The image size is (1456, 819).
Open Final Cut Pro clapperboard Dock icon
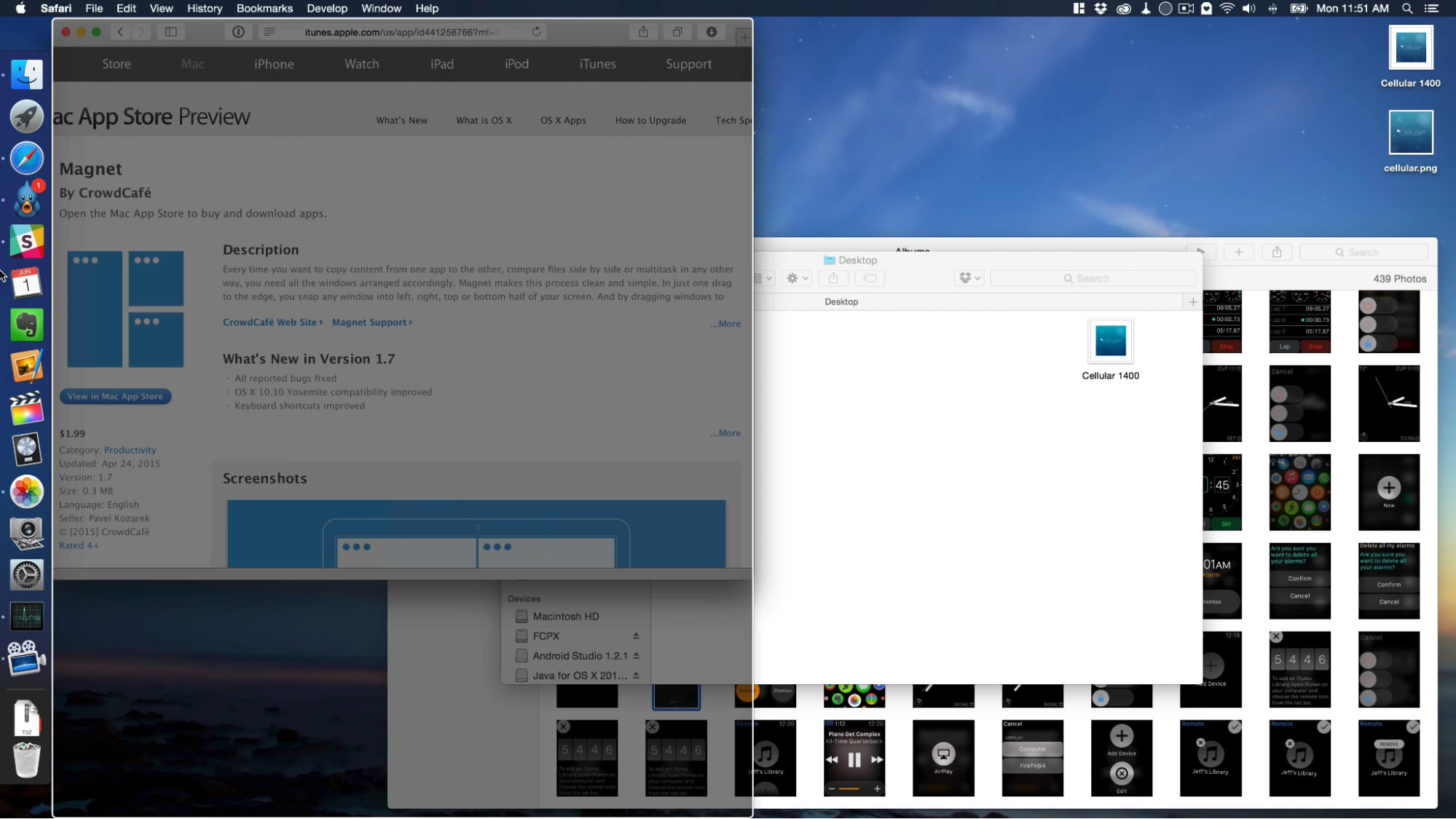point(27,408)
